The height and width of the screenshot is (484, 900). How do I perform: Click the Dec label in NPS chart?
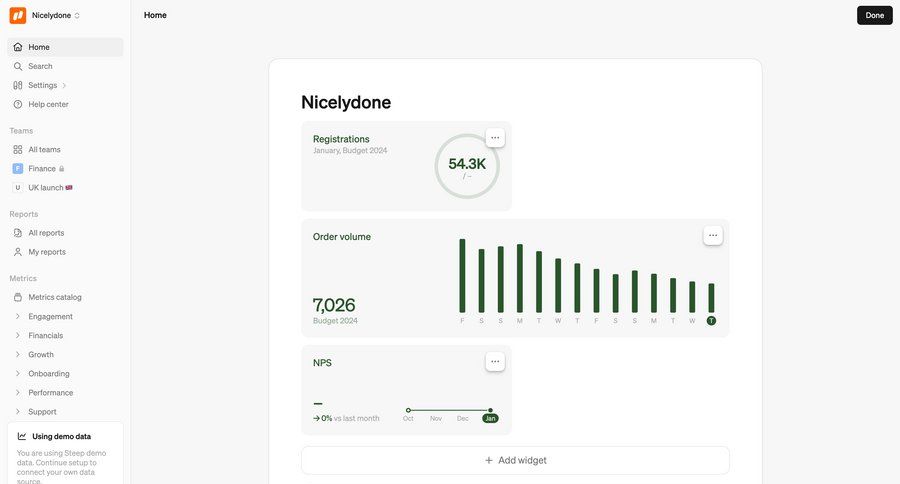tap(463, 419)
